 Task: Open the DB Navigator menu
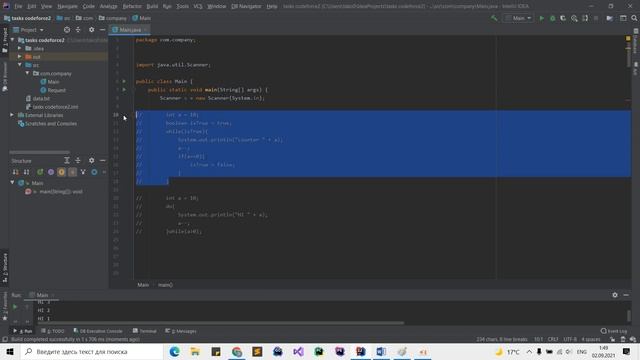pos(246,6)
